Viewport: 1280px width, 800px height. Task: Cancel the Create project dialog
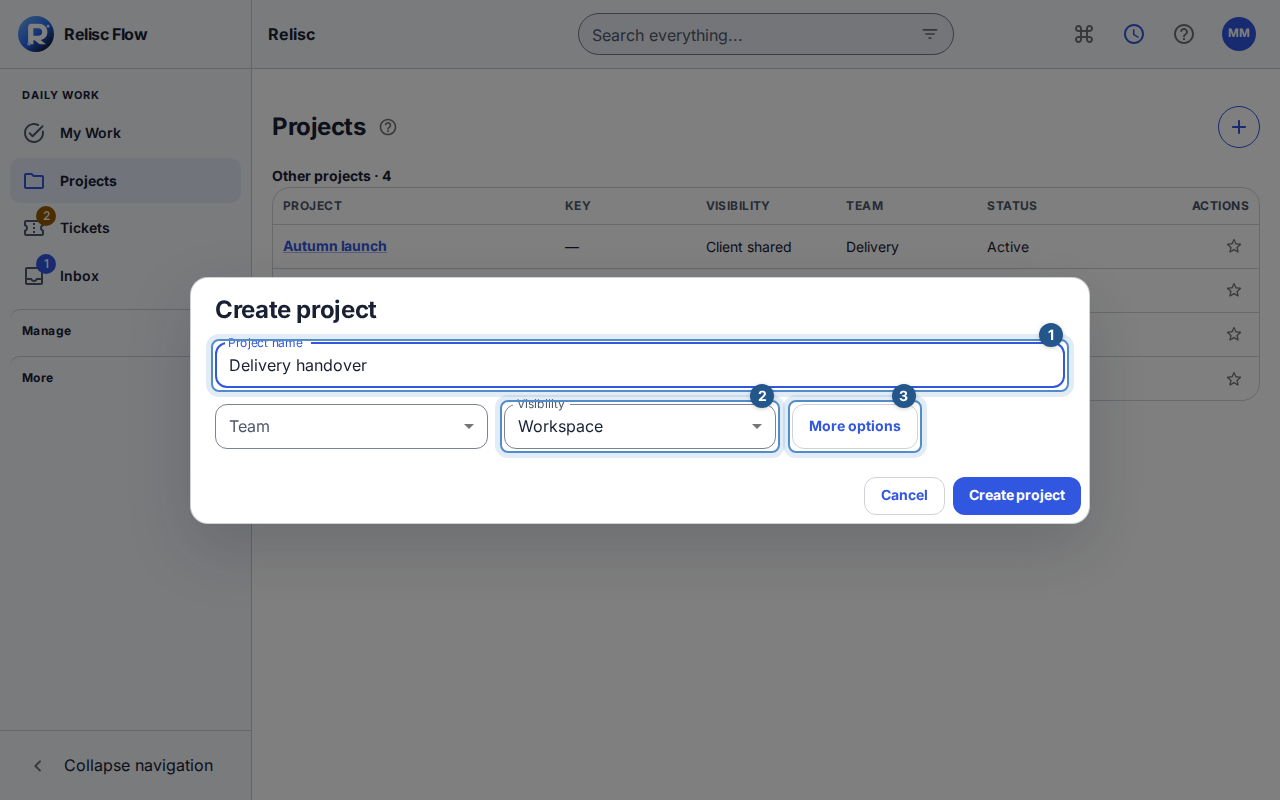pos(904,496)
